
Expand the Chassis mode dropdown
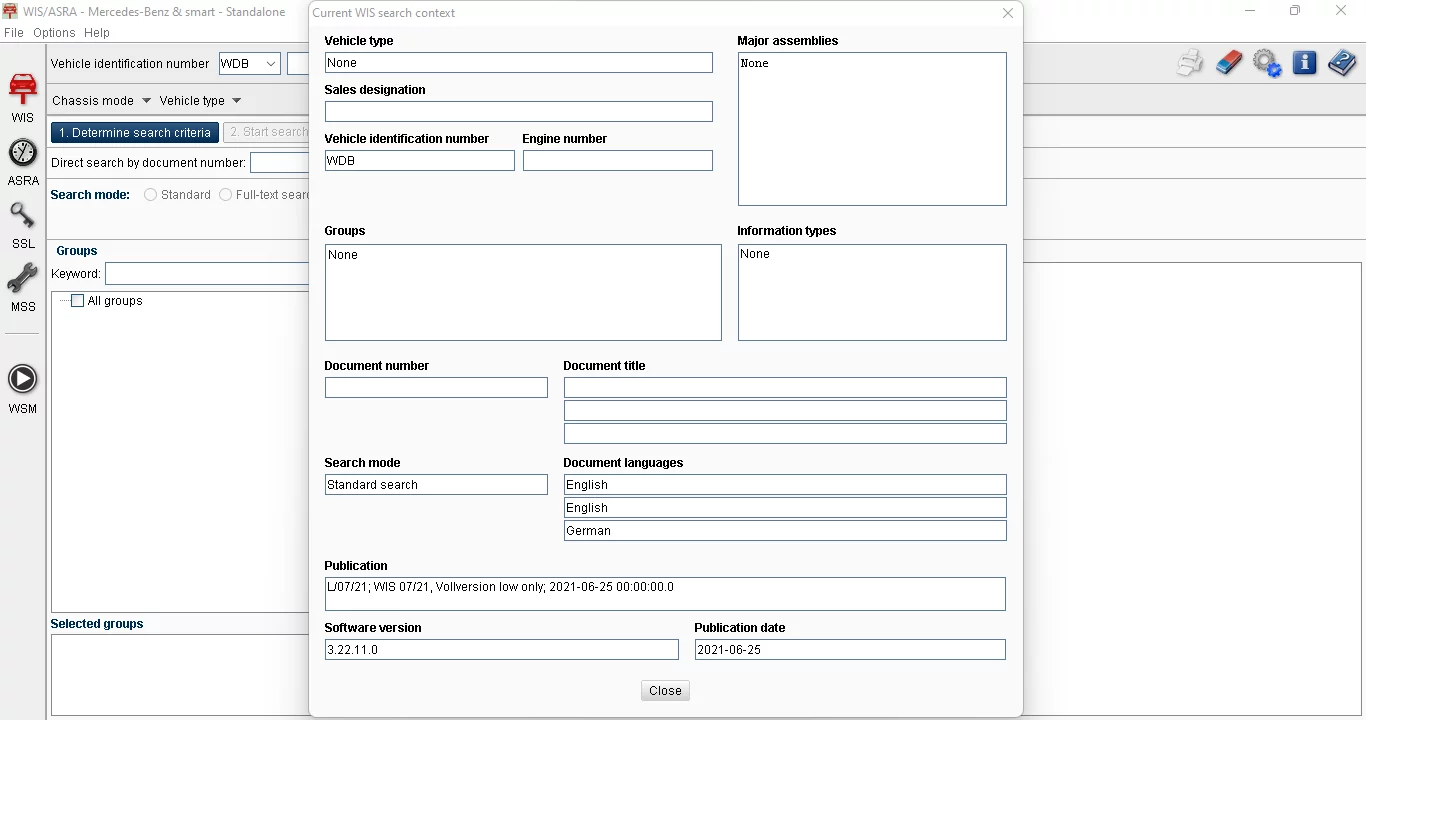click(x=101, y=101)
